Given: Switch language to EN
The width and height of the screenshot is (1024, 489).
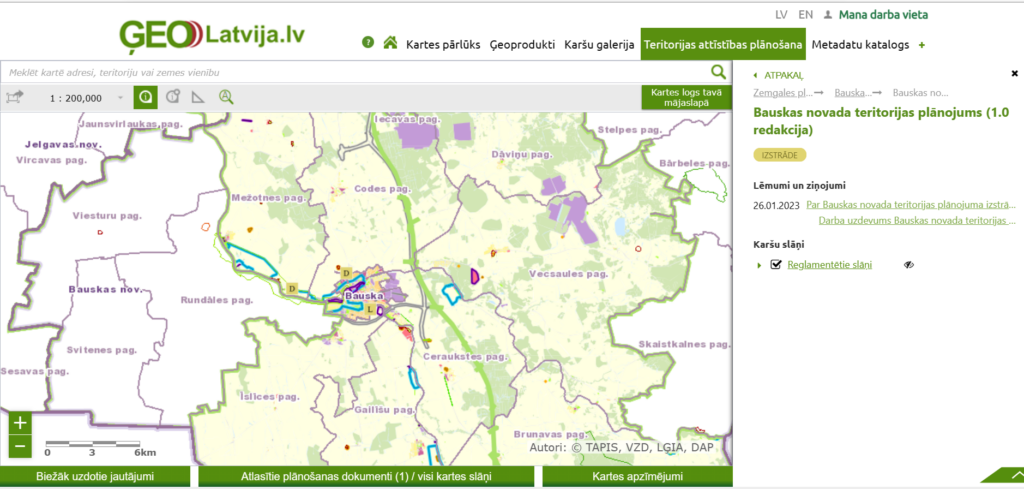Looking at the screenshot, I should 806,15.
